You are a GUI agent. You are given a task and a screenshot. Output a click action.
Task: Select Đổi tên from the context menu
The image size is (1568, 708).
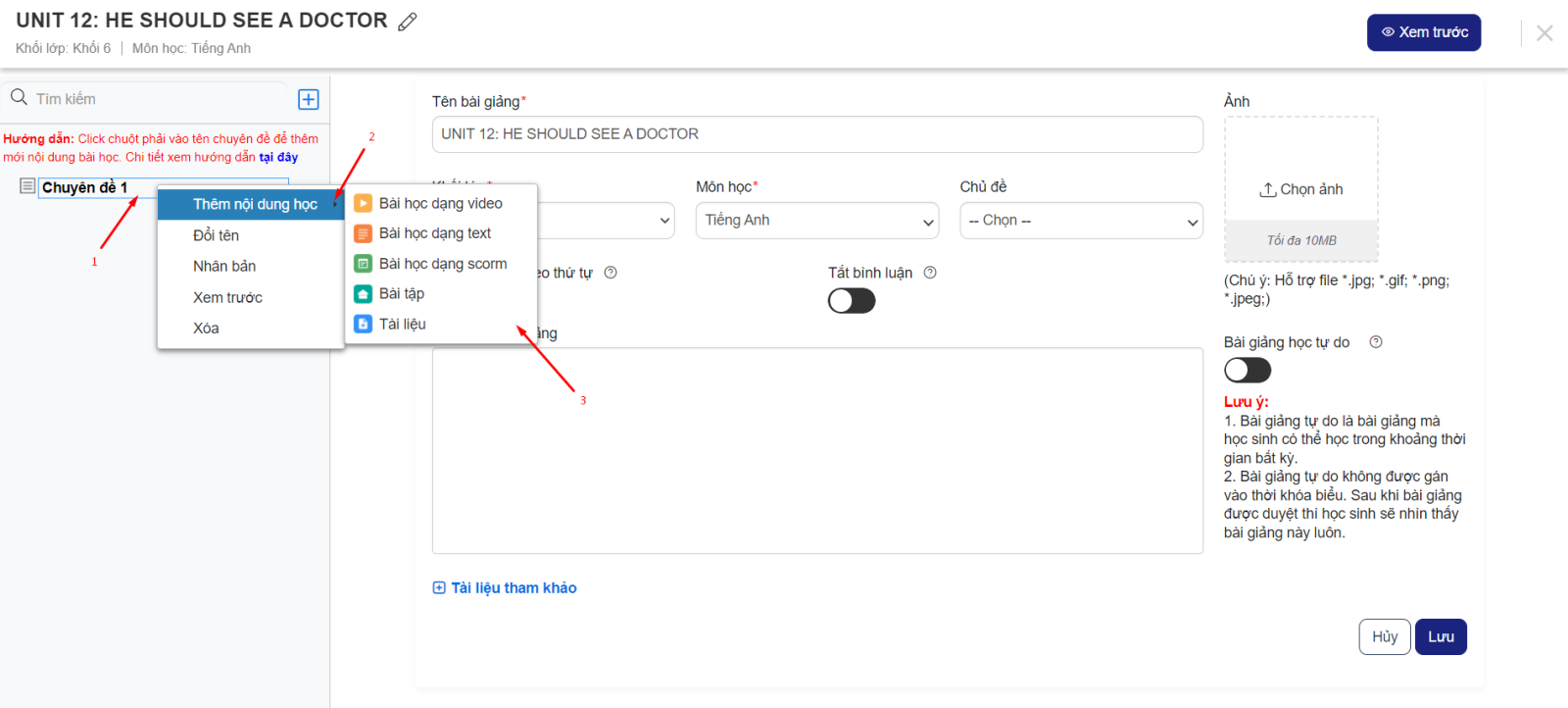(x=217, y=235)
